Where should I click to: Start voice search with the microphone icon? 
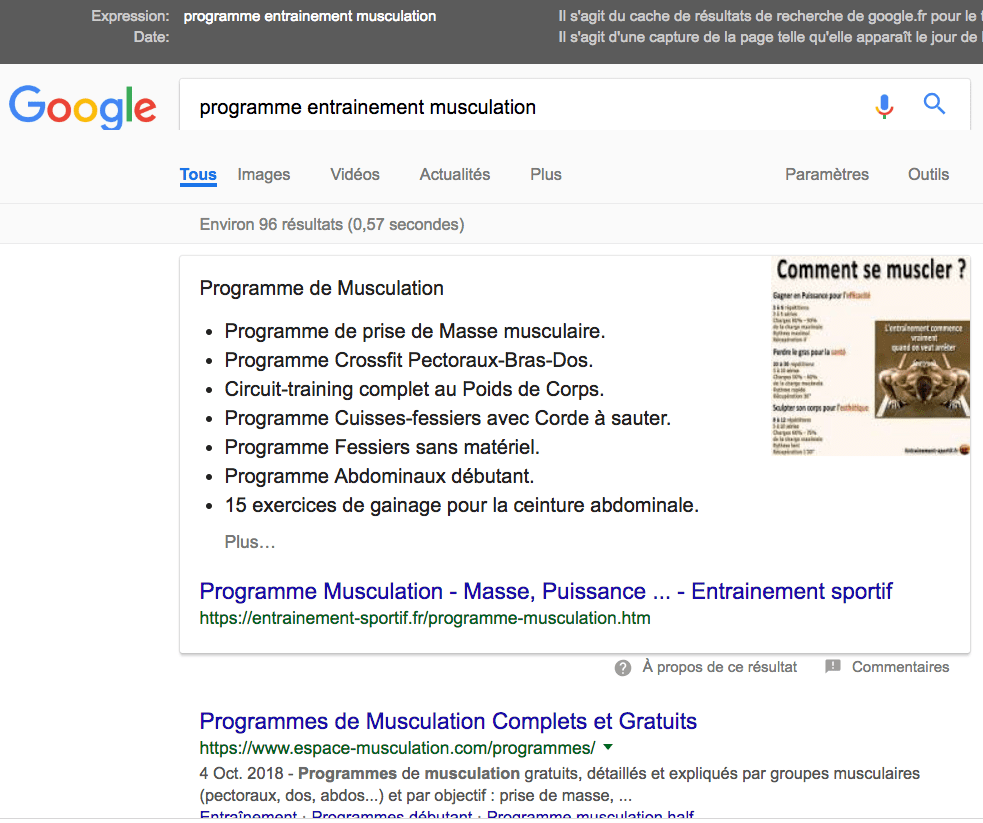pos(884,105)
